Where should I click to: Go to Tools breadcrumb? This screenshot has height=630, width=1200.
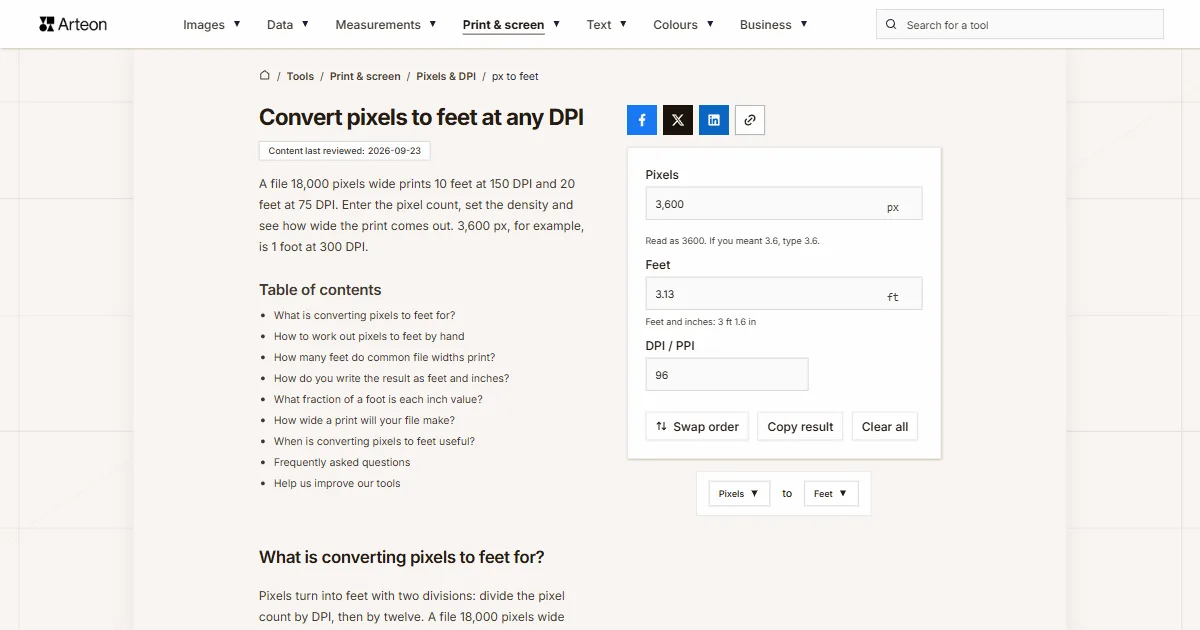[x=300, y=76]
